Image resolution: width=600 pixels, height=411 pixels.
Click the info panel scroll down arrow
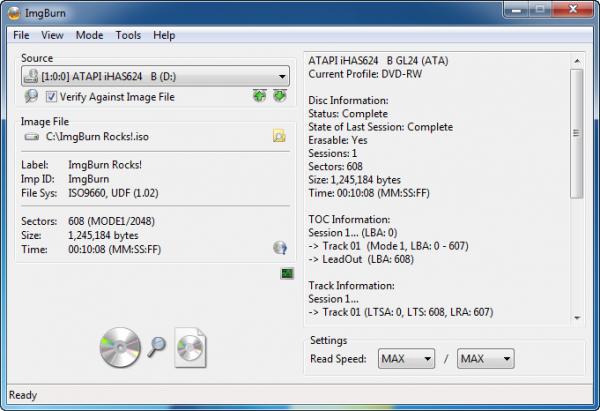pyautogui.click(x=577, y=318)
